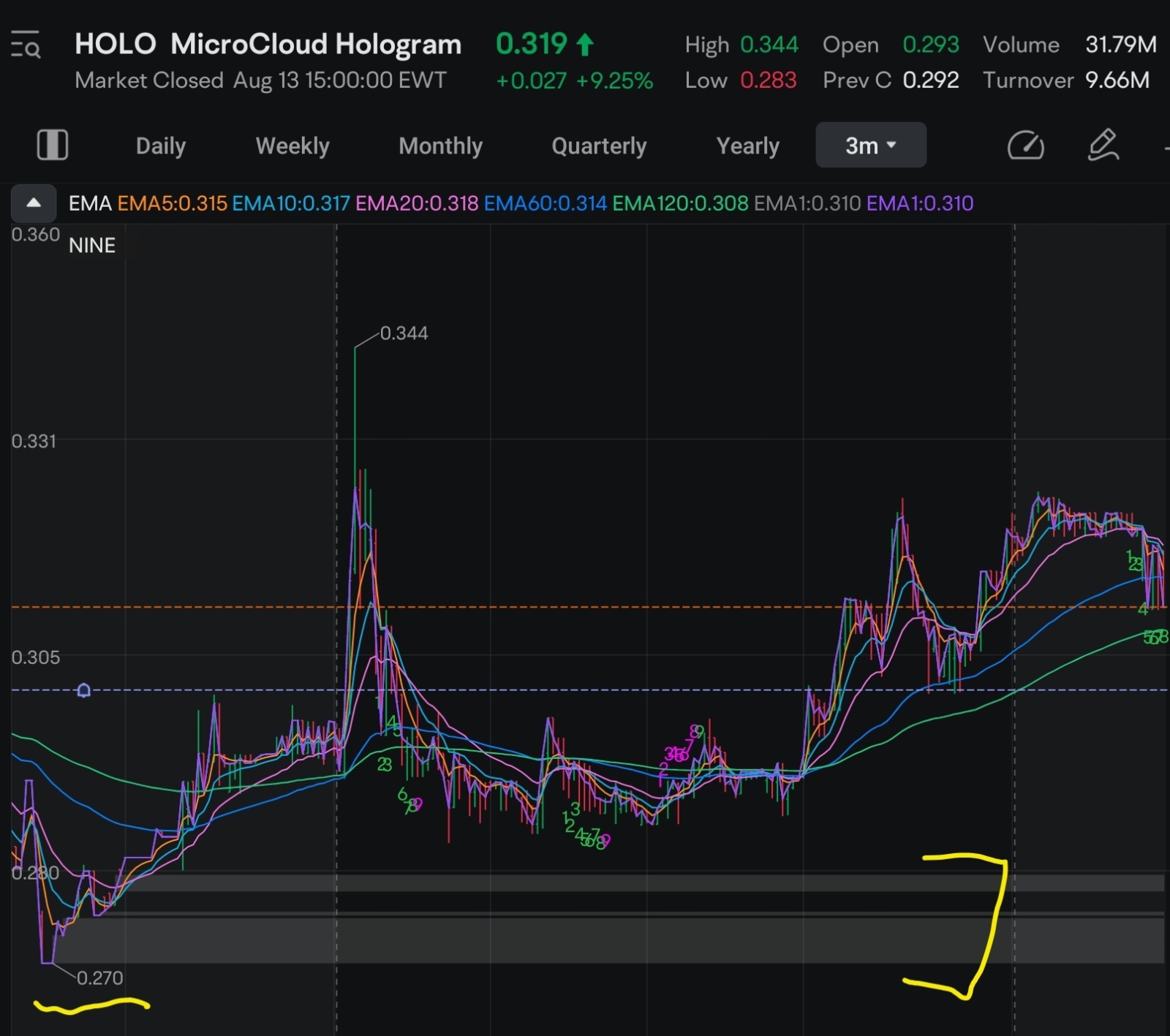Select the EMA20:0.318 legend value
Image resolution: width=1170 pixels, height=1036 pixels.
[417, 203]
